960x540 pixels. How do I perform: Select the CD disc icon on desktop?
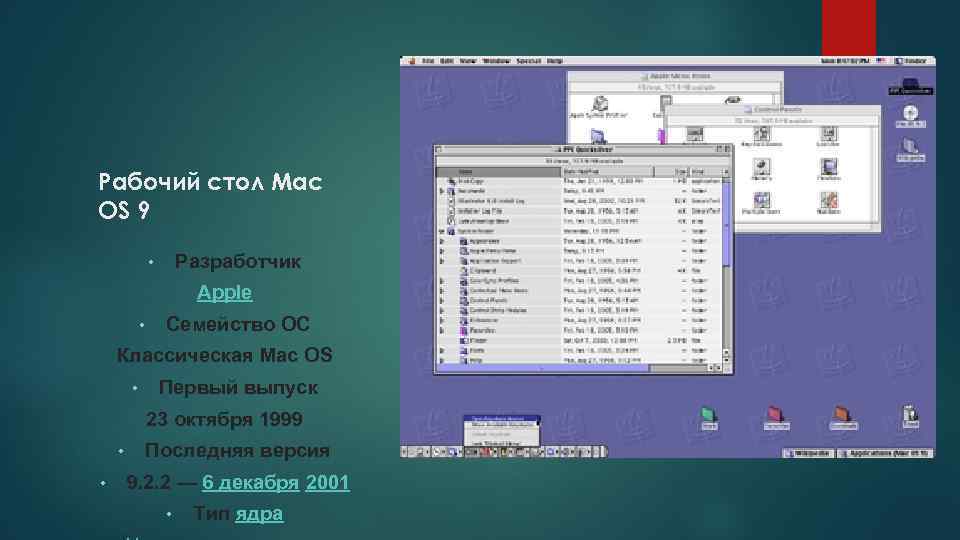coord(910,116)
